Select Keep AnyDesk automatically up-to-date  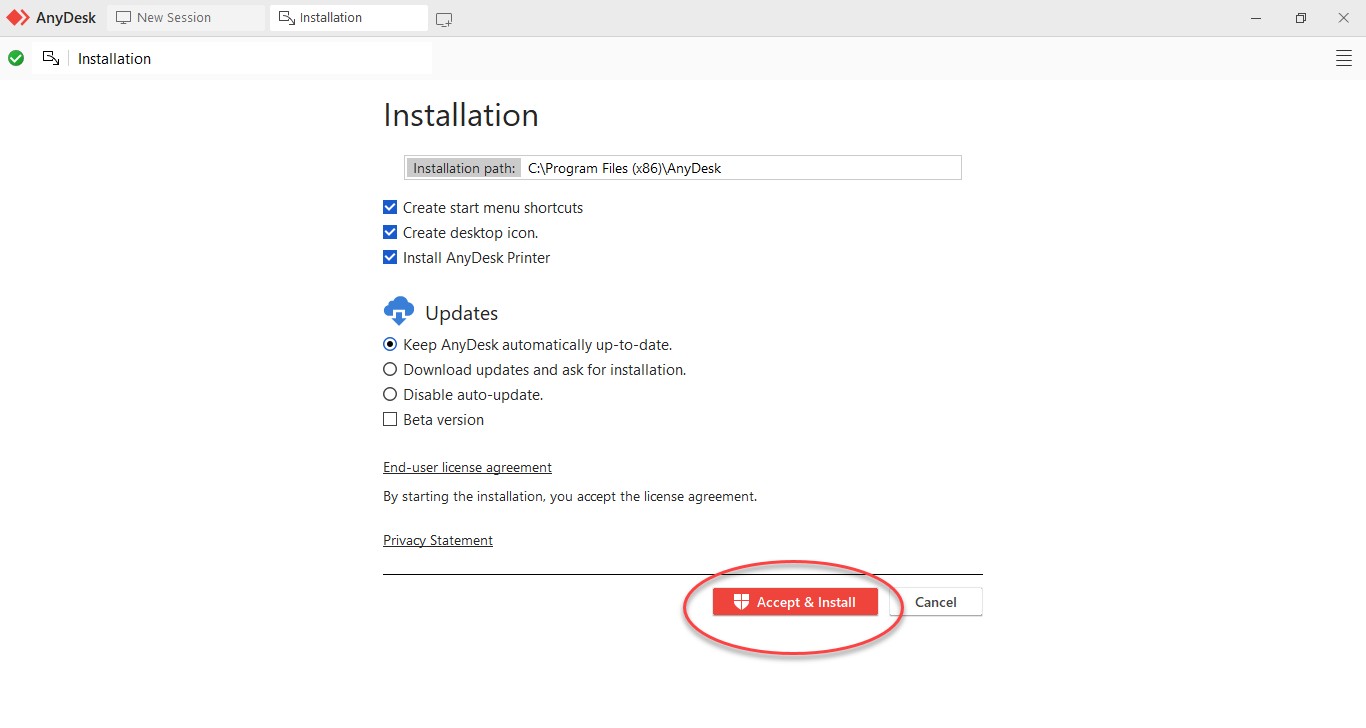click(x=390, y=345)
